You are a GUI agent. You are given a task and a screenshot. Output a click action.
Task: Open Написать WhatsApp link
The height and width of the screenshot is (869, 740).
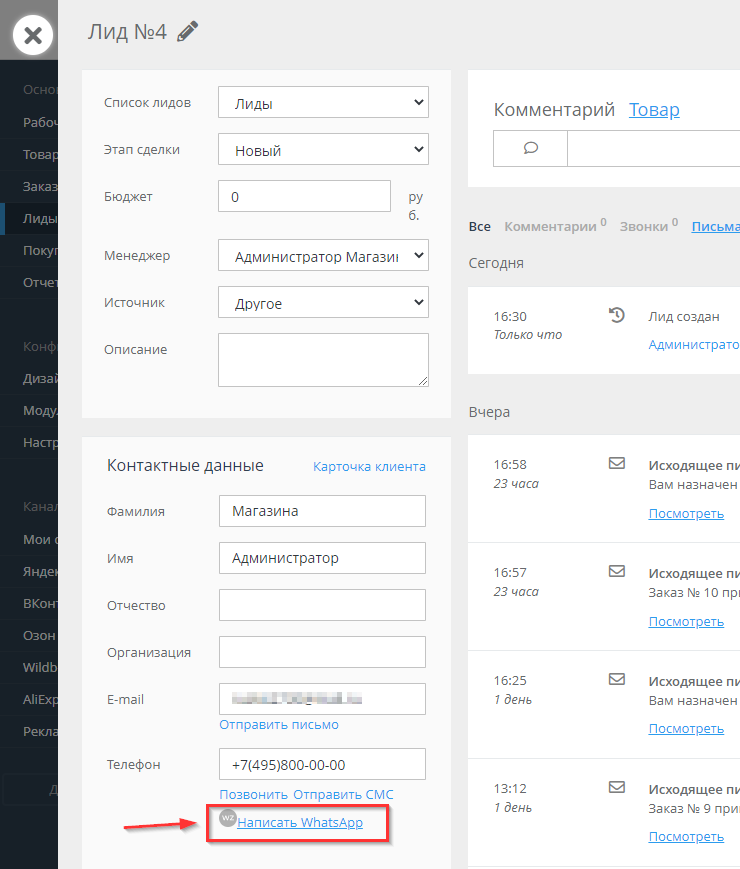pos(299,822)
